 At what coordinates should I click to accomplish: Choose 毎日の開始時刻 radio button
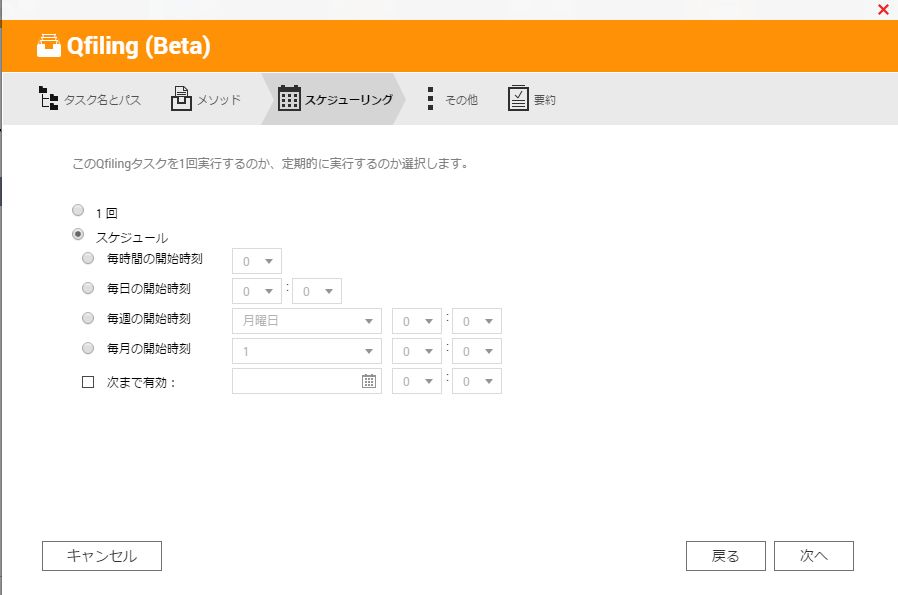click(x=88, y=288)
